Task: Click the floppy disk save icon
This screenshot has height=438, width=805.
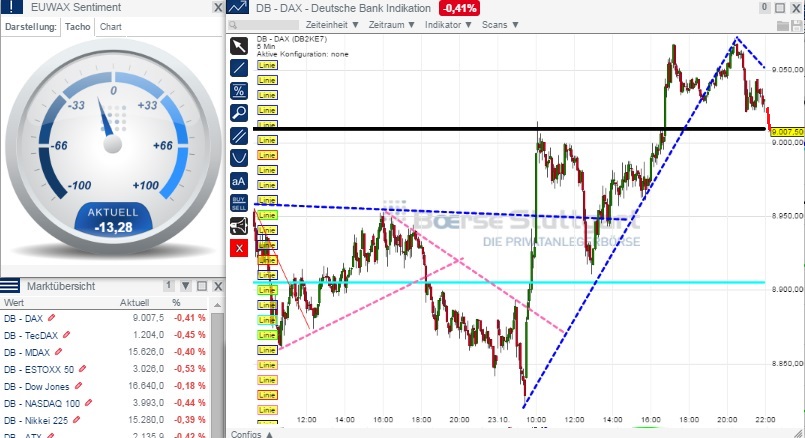Action: (797, 26)
